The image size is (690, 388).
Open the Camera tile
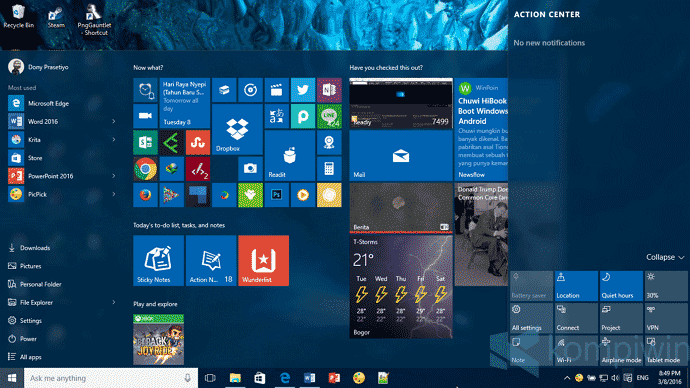(x=250, y=169)
